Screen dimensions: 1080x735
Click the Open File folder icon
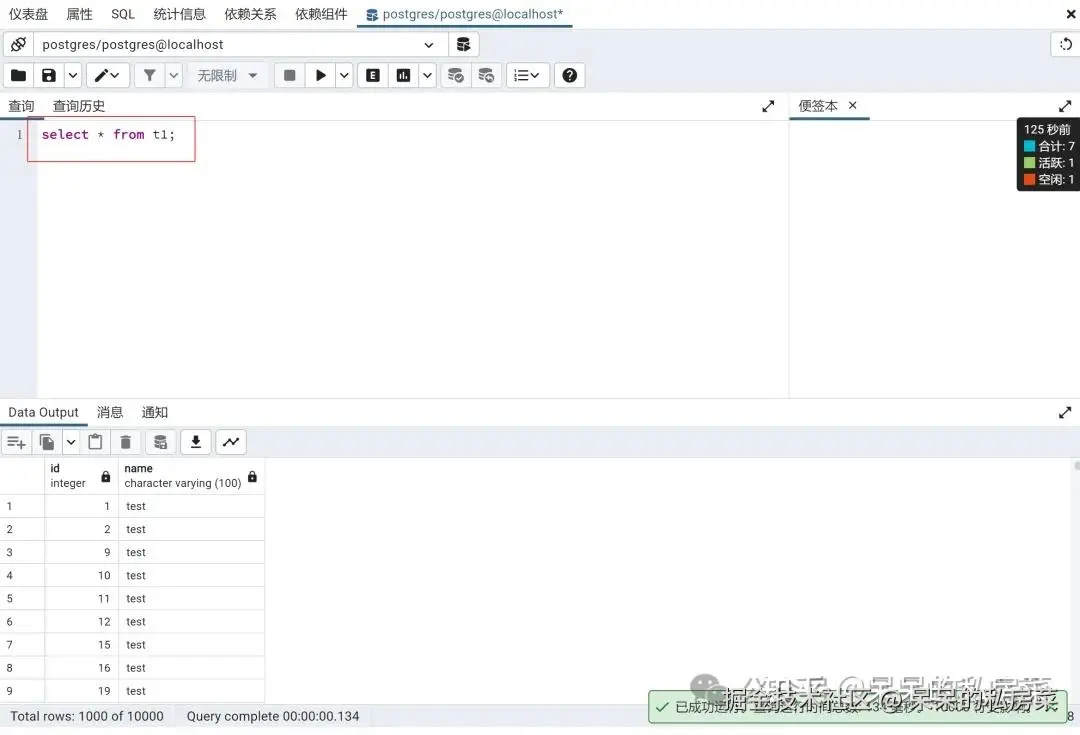click(x=19, y=76)
